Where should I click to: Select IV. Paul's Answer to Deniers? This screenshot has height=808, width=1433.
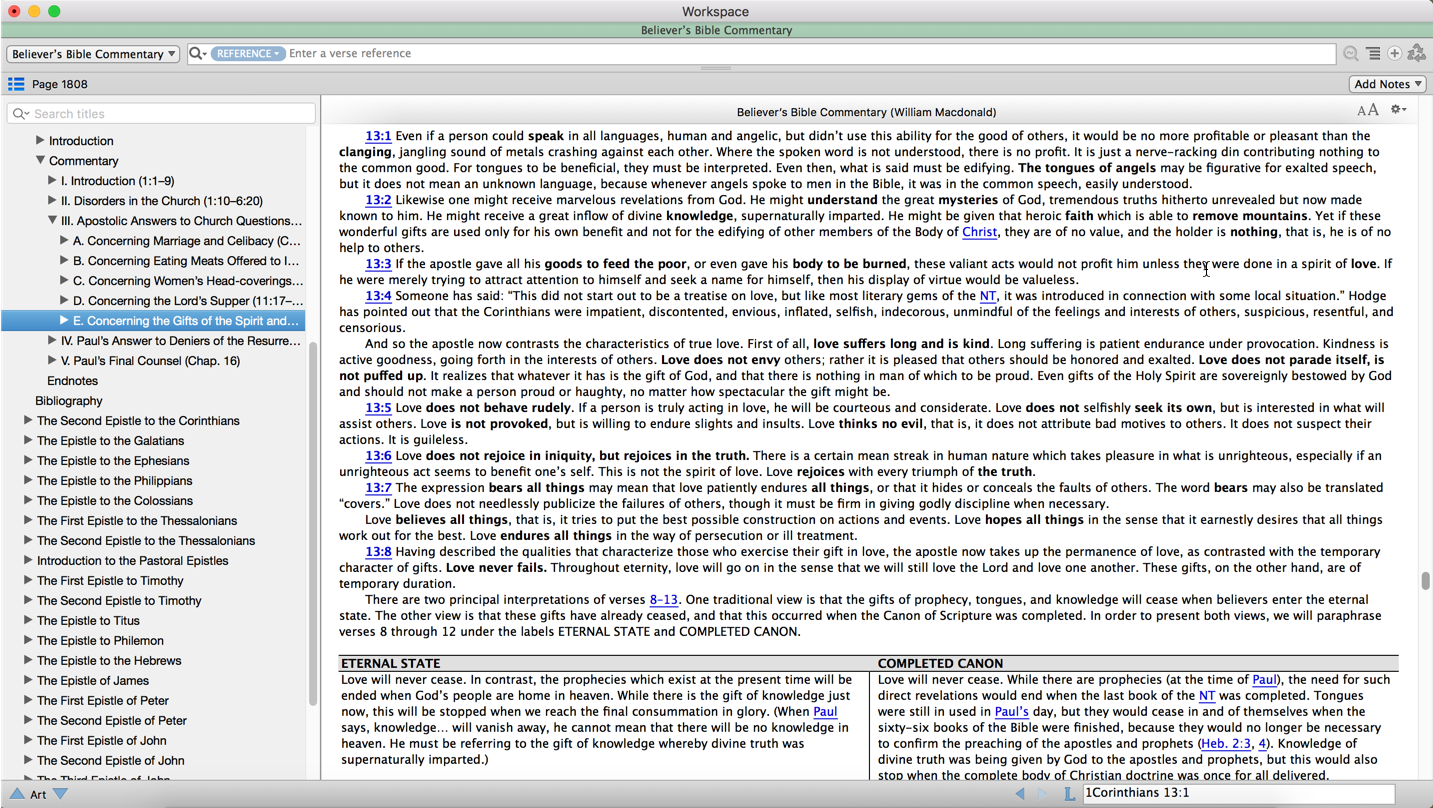coord(180,340)
